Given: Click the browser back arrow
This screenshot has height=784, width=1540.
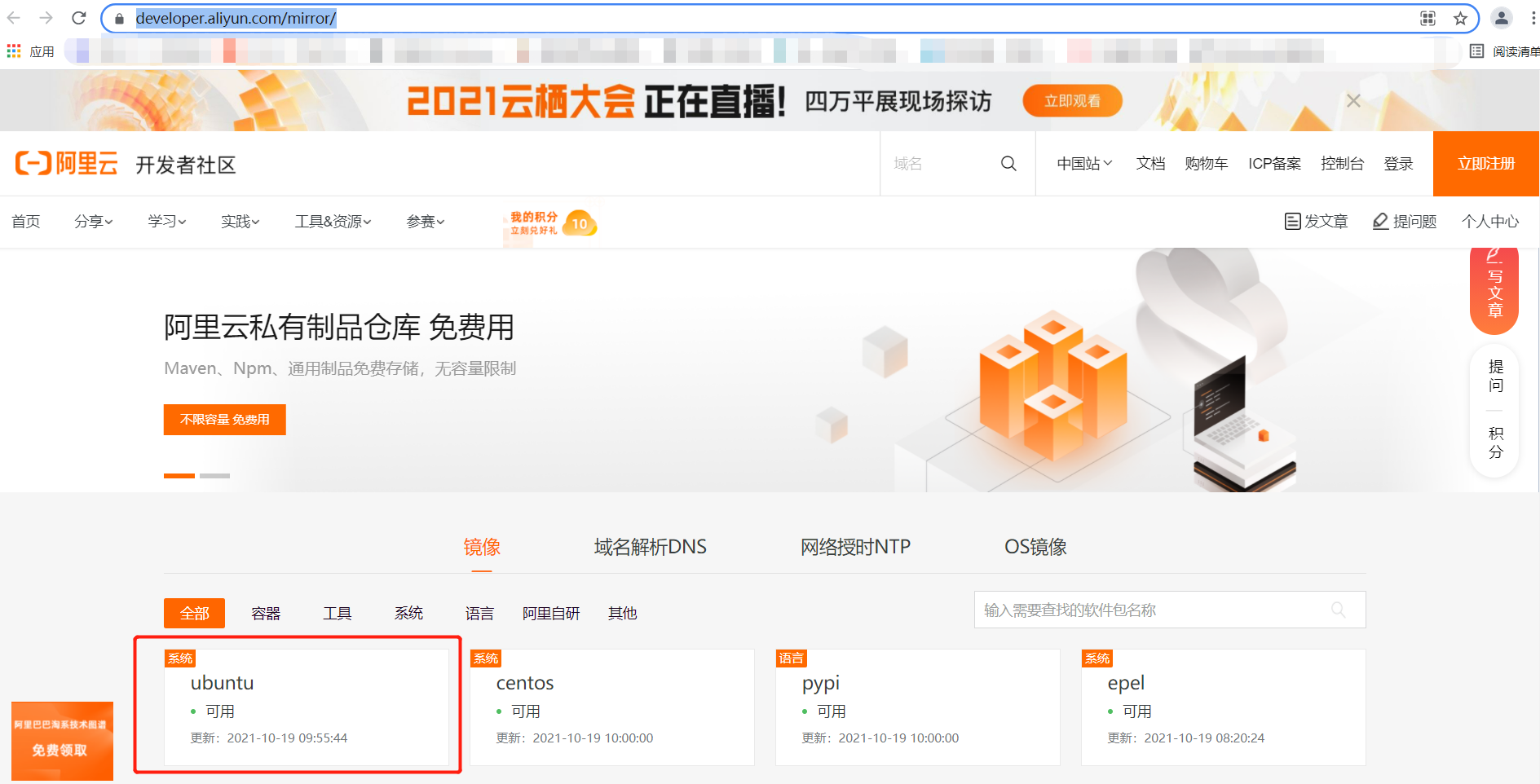Looking at the screenshot, I should pos(14,18).
